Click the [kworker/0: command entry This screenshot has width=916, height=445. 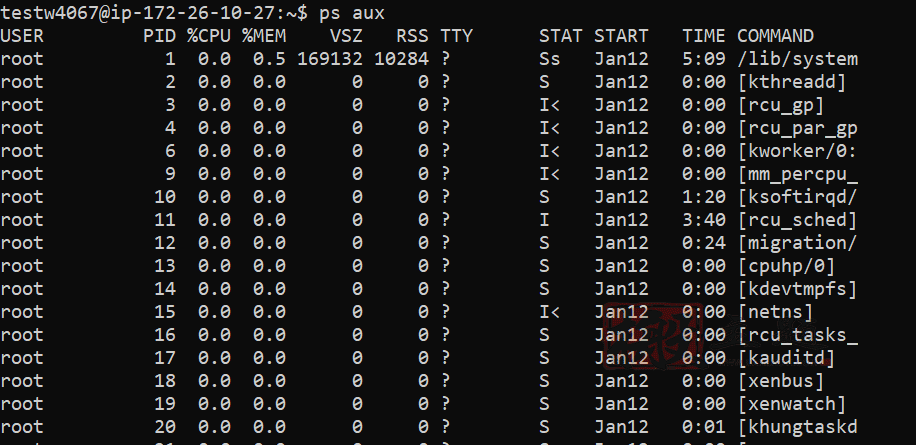pyautogui.click(x=797, y=151)
